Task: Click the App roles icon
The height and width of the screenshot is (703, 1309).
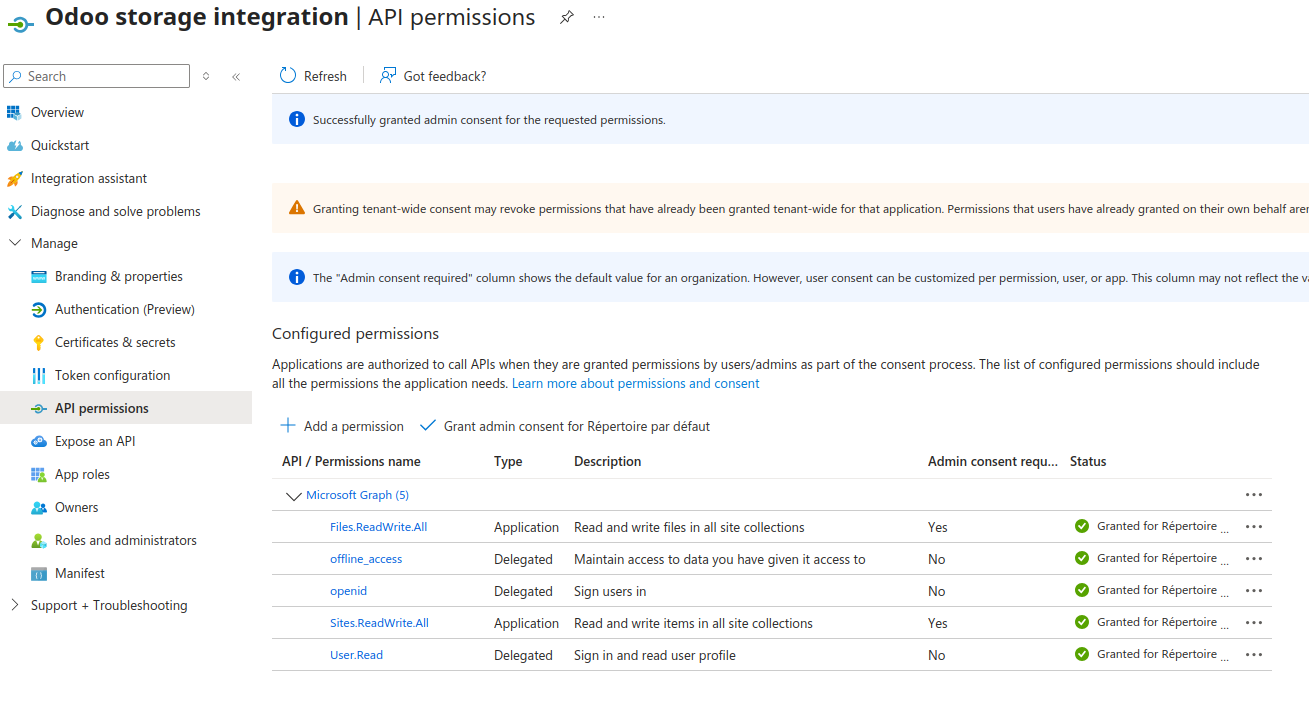Action: click(39, 474)
